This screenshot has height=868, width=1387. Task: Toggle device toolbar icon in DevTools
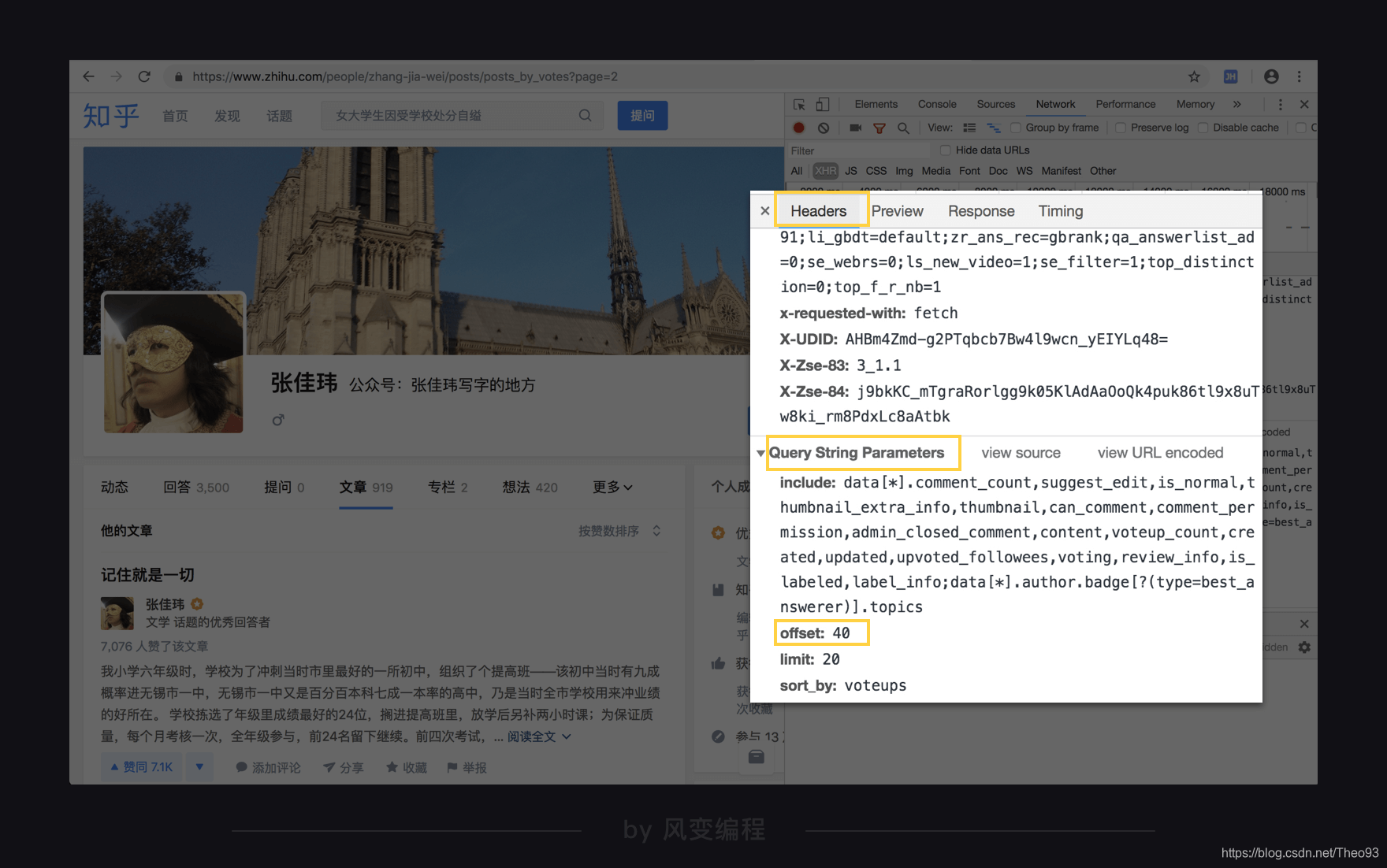tap(822, 104)
